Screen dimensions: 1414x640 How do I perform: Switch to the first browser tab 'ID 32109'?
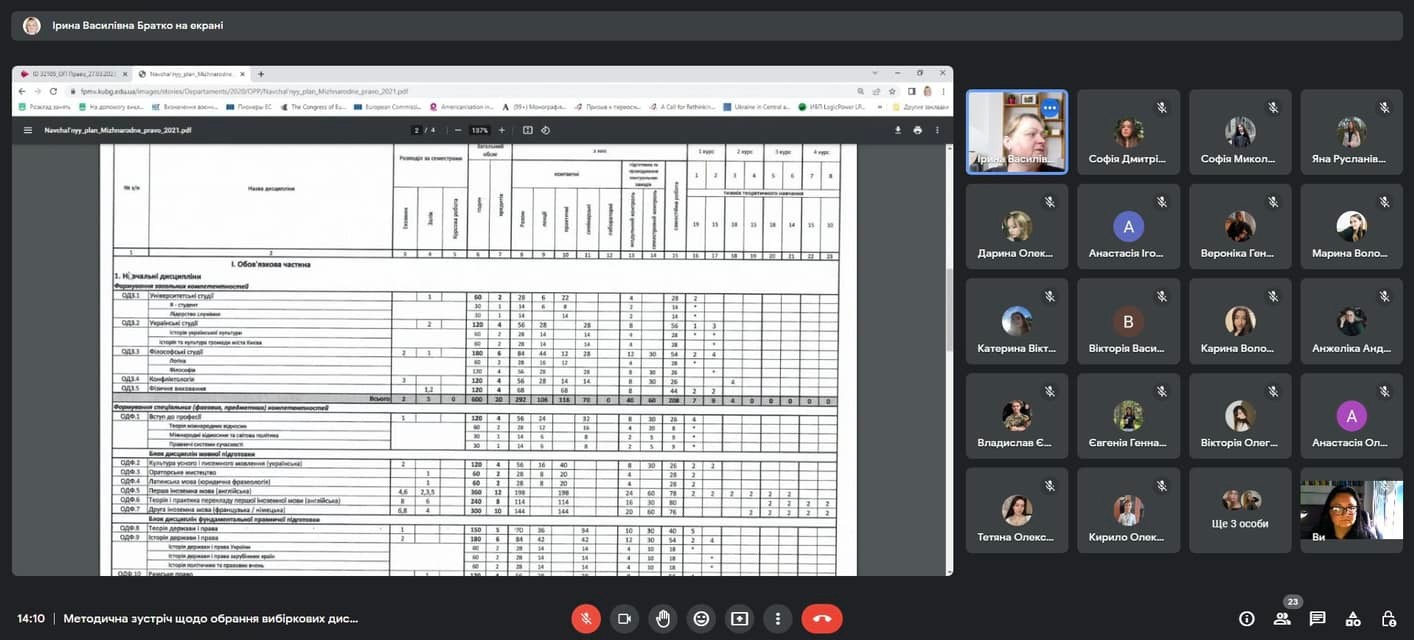[70, 74]
